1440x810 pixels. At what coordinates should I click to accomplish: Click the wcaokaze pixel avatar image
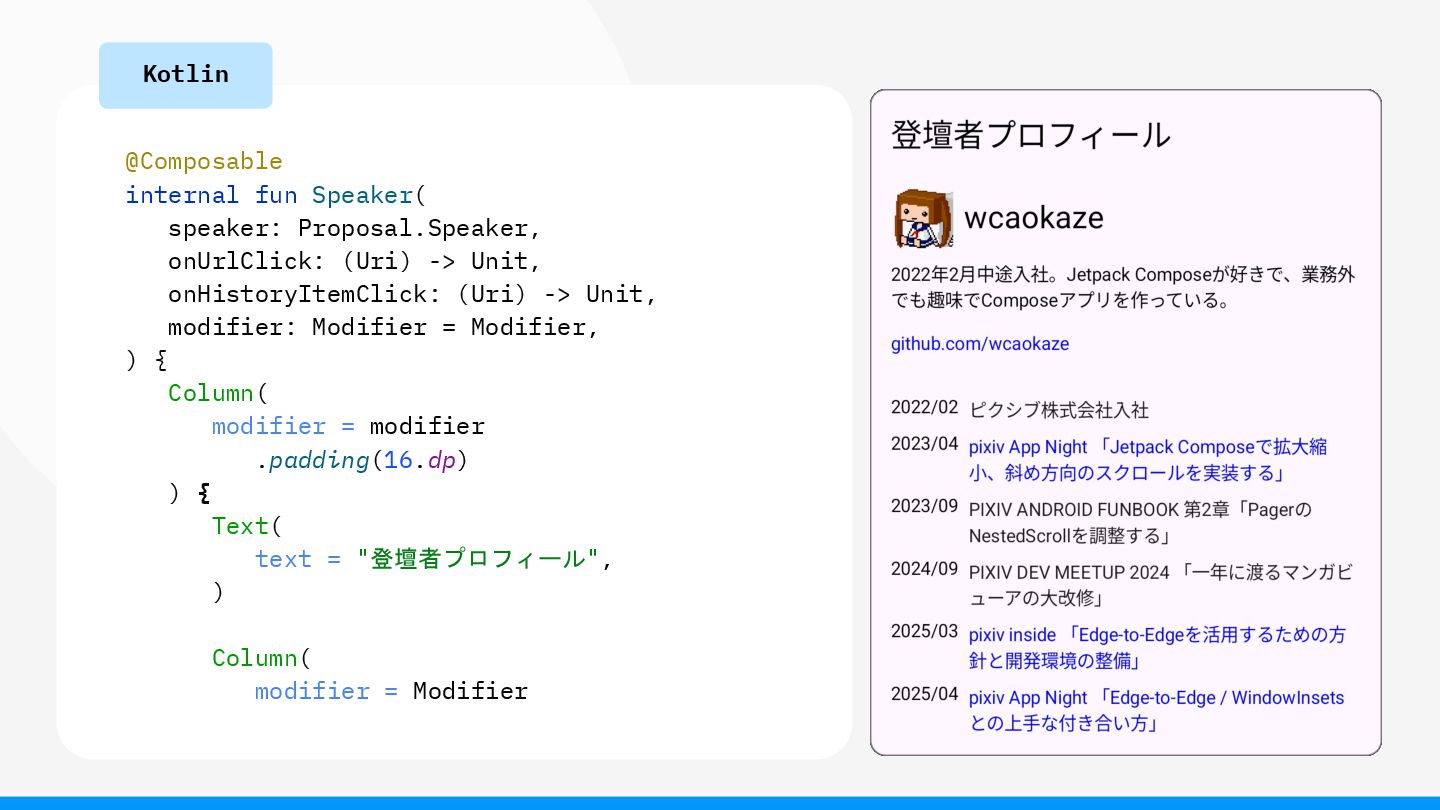(x=923, y=219)
